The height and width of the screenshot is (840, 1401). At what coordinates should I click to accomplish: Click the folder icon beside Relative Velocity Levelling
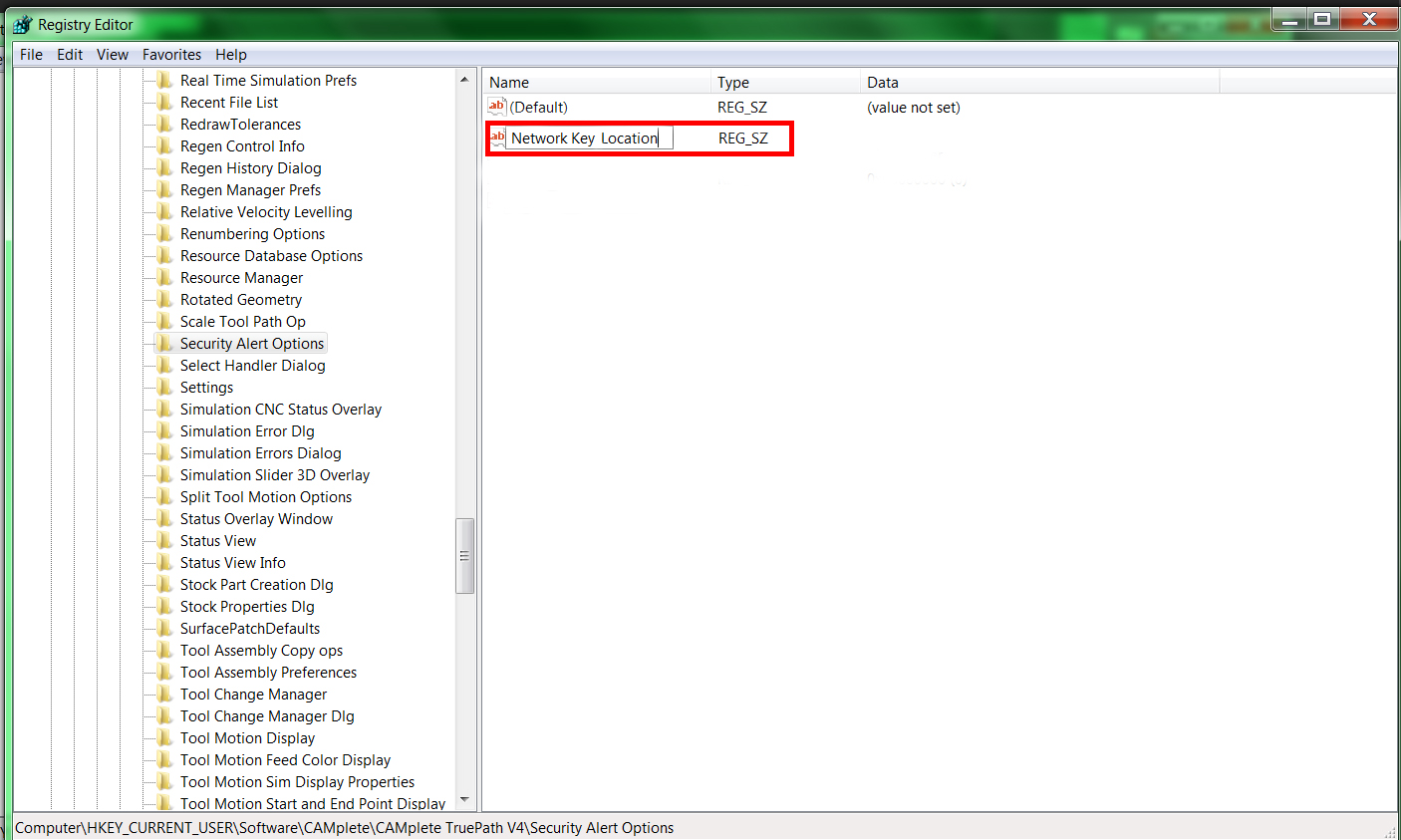[x=165, y=211]
